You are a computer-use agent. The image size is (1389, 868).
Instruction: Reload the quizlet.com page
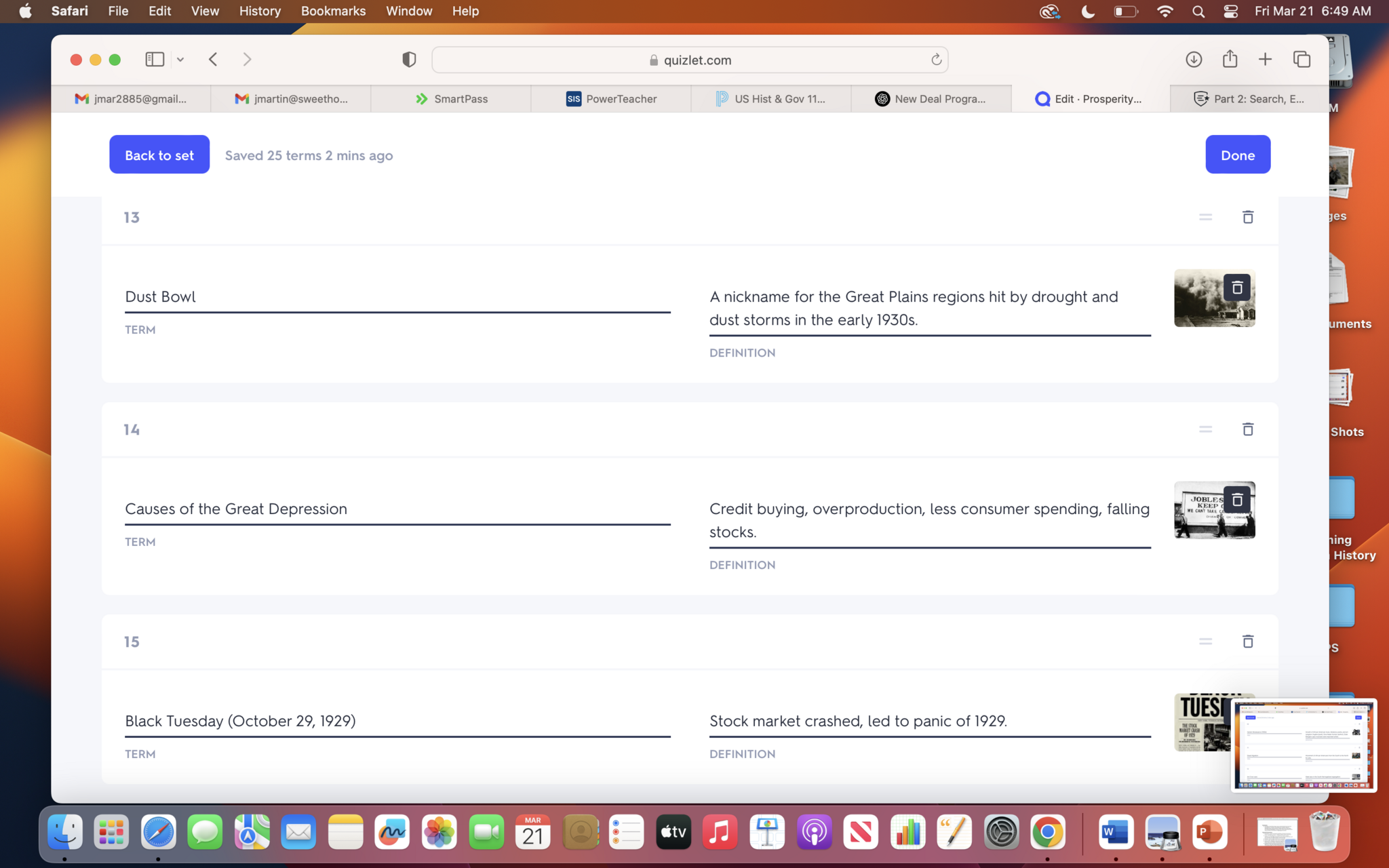pos(936,60)
